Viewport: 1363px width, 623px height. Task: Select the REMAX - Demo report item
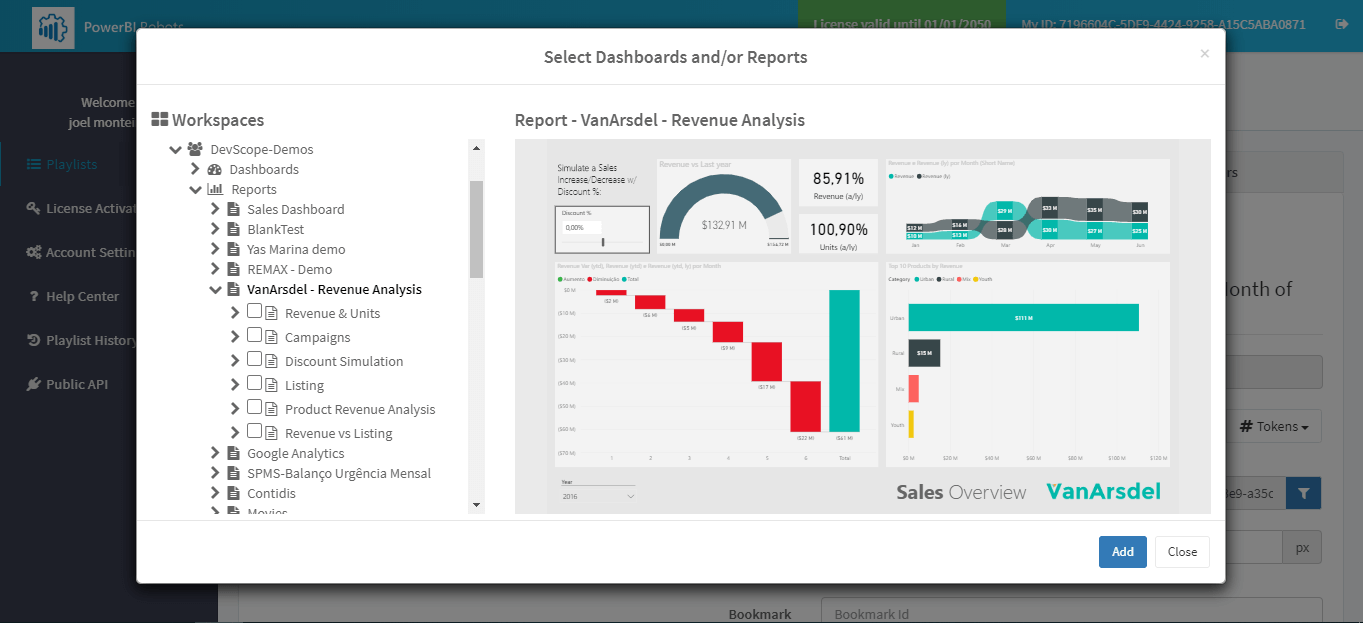pos(289,270)
